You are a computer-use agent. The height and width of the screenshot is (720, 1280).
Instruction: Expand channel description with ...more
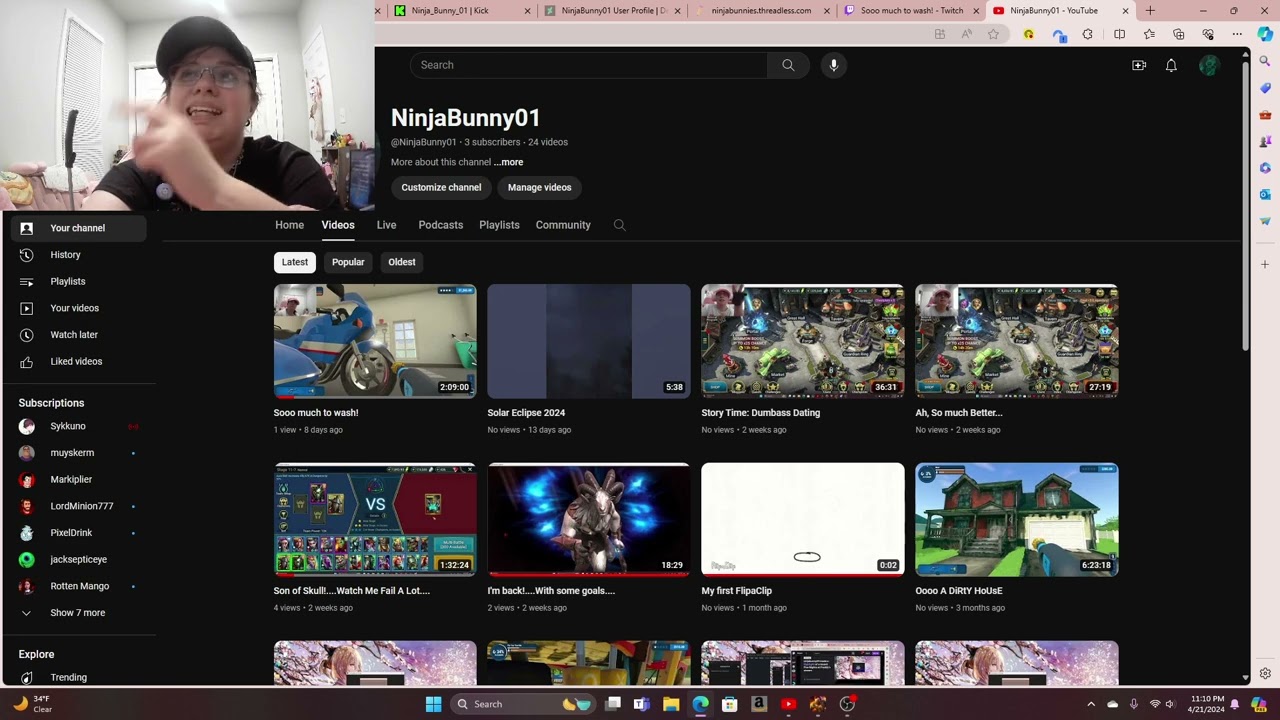pos(508,162)
